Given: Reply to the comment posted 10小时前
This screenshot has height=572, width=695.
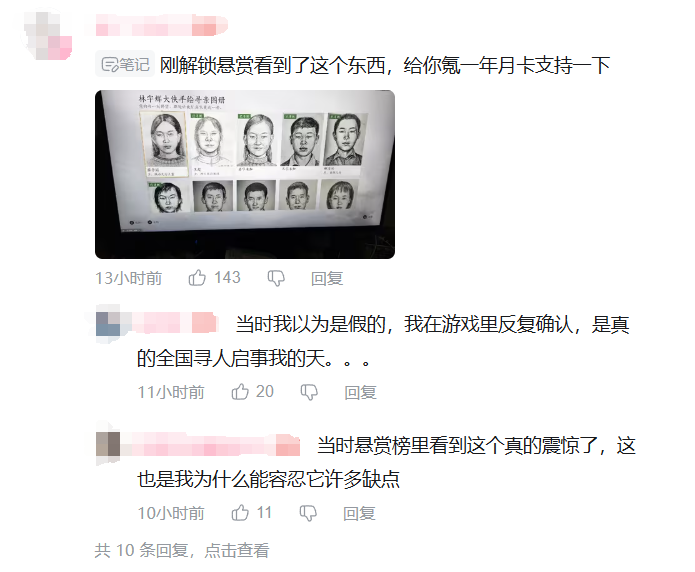Looking at the screenshot, I should [359, 513].
